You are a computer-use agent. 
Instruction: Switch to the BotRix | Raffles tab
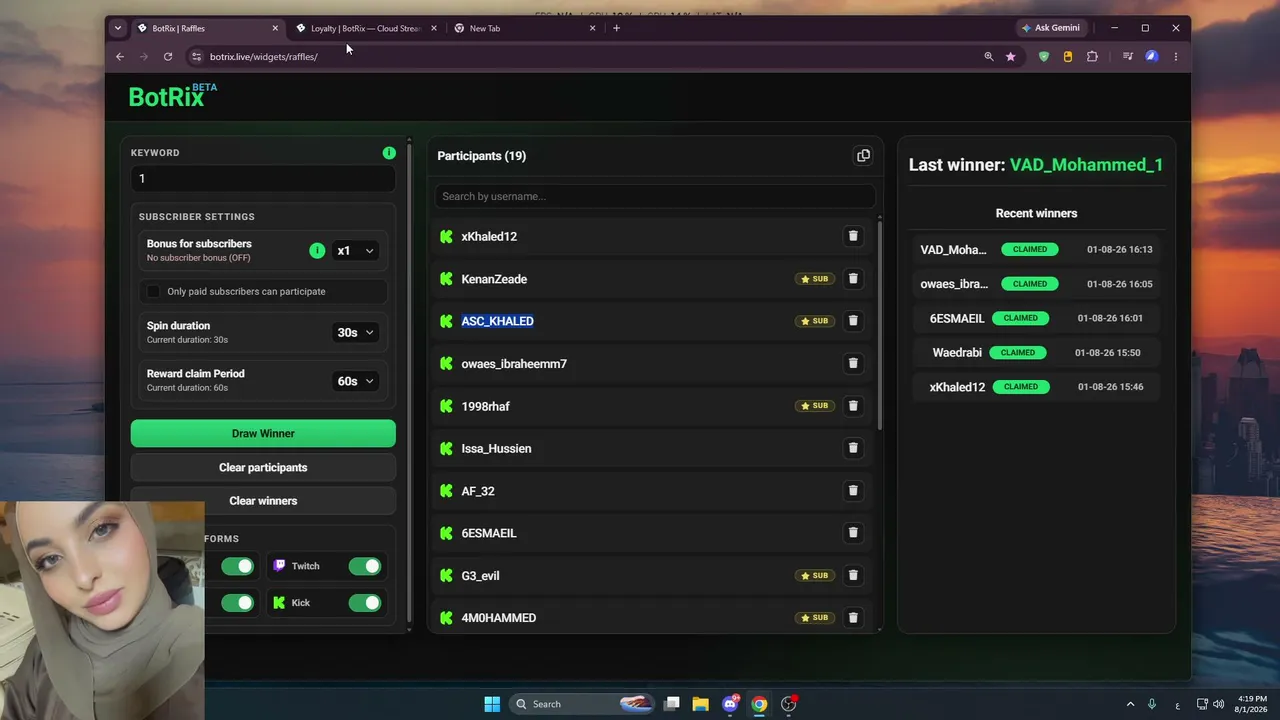click(x=208, y=28)
